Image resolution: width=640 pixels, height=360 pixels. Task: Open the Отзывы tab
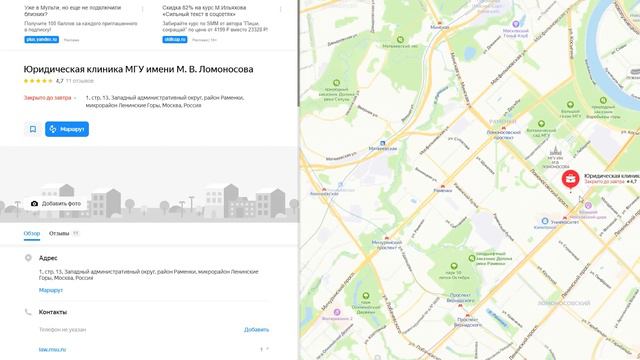click(x=64, y=233)
